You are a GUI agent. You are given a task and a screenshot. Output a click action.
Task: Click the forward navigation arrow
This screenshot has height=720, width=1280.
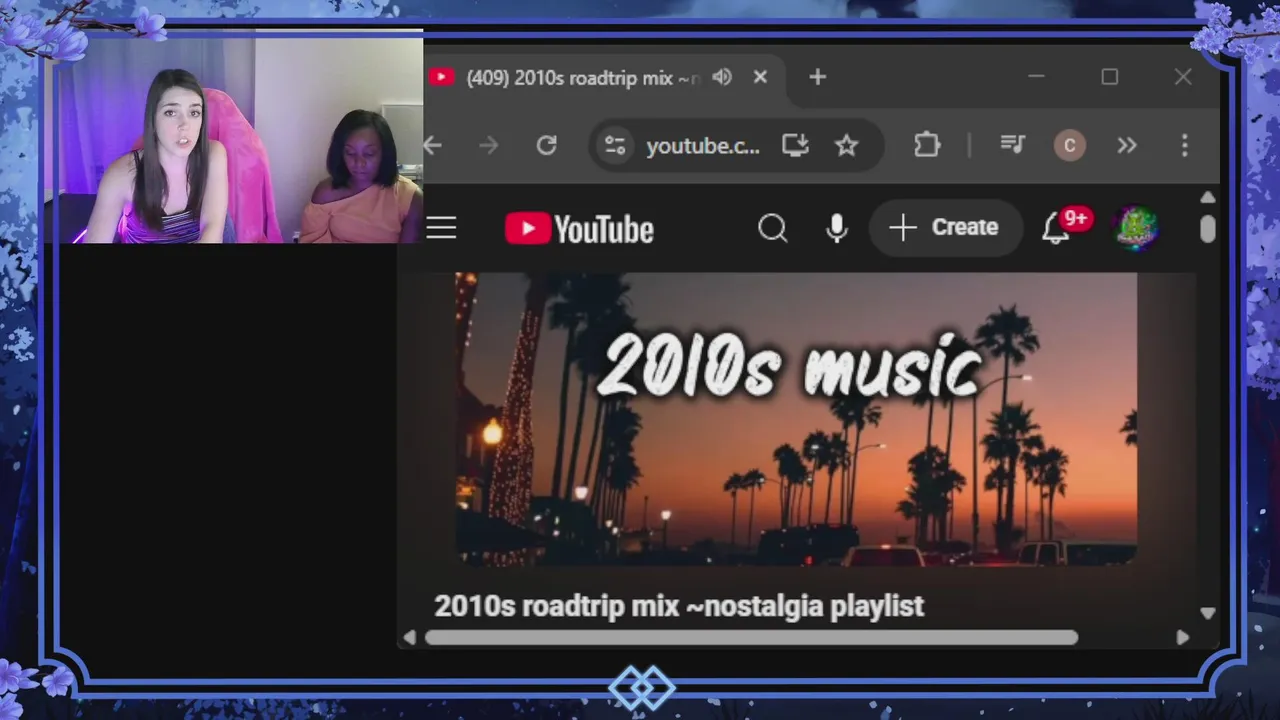click(488, 146)
